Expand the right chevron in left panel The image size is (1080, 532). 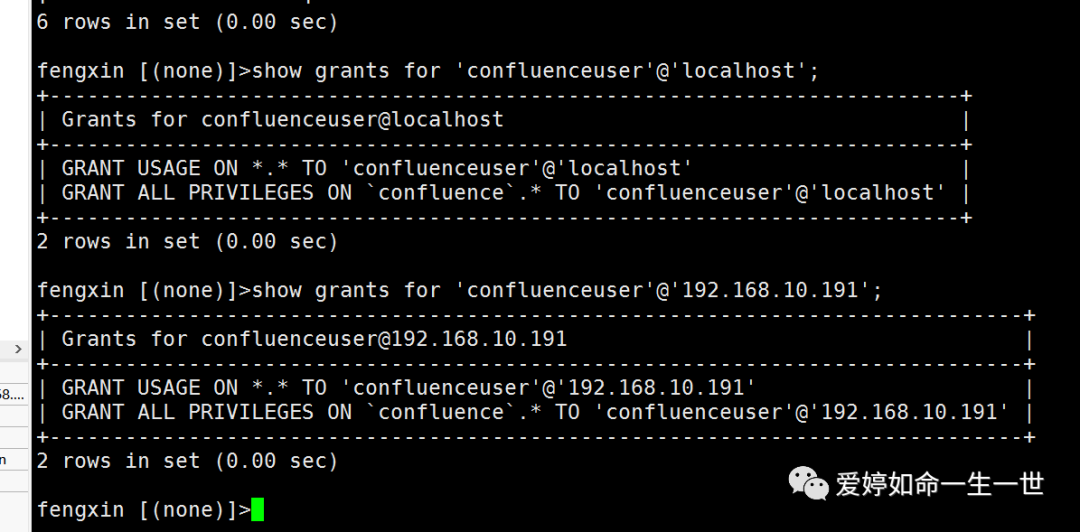[18, 349]
